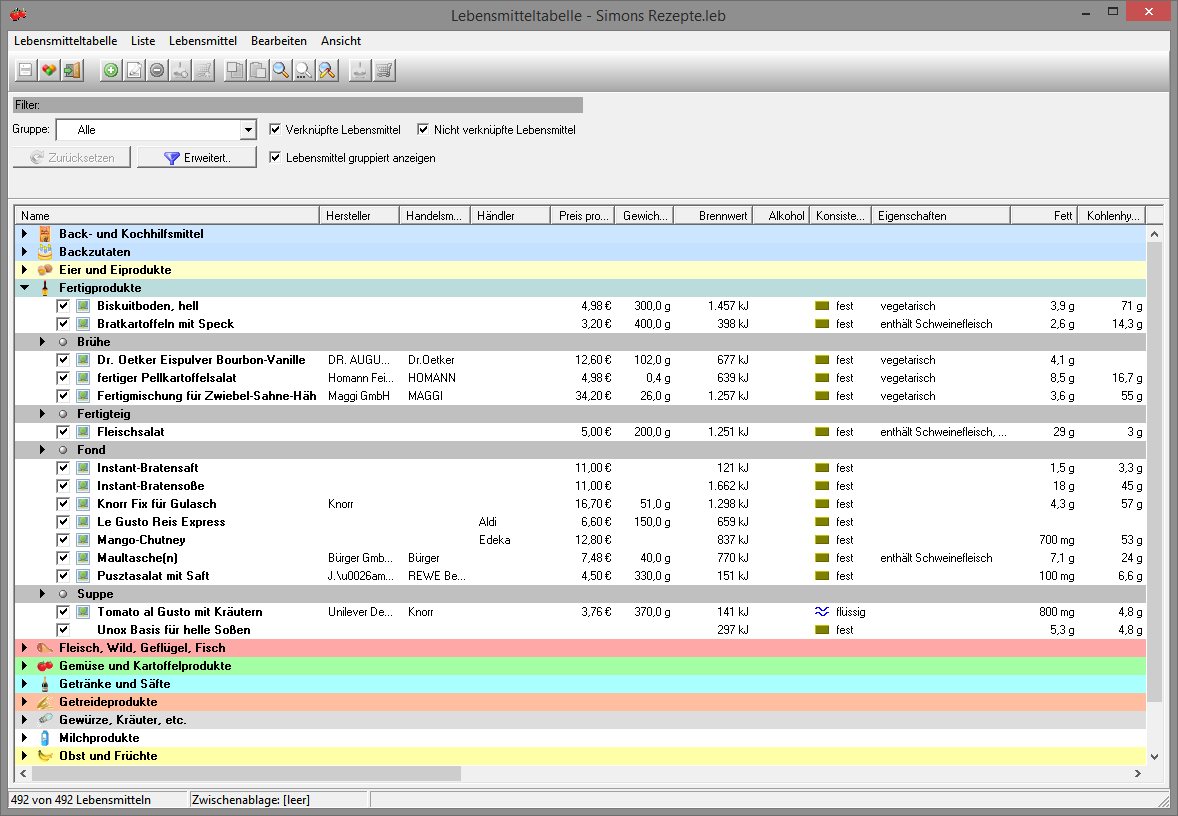Click the edit entry pencil icon
Image resolution: width=1178 pixels, height=816 pixels.
click(134, 70)
